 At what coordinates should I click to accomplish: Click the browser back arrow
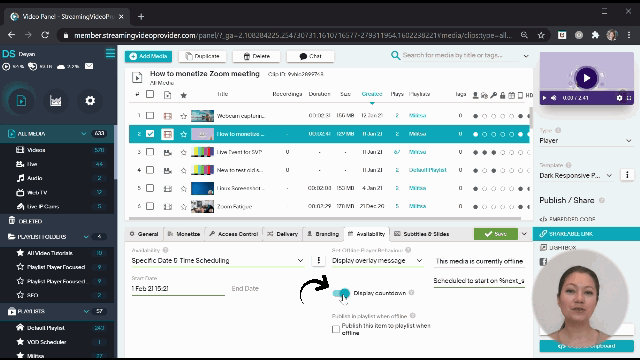coord(11,35)
